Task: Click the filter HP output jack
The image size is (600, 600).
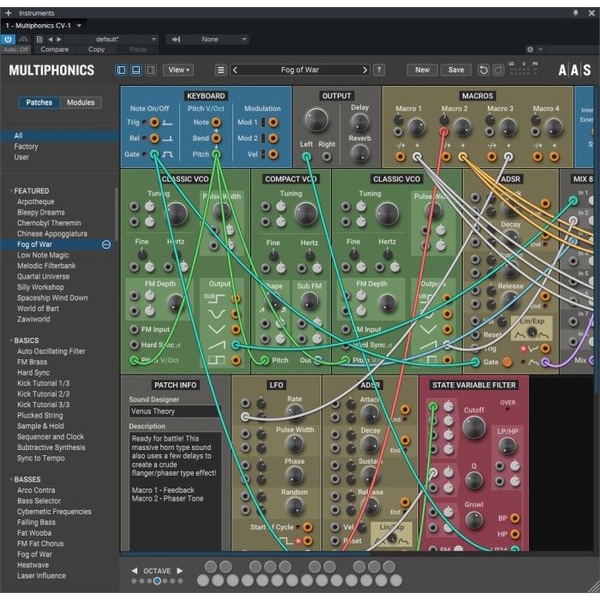Action: click(515, 534)
